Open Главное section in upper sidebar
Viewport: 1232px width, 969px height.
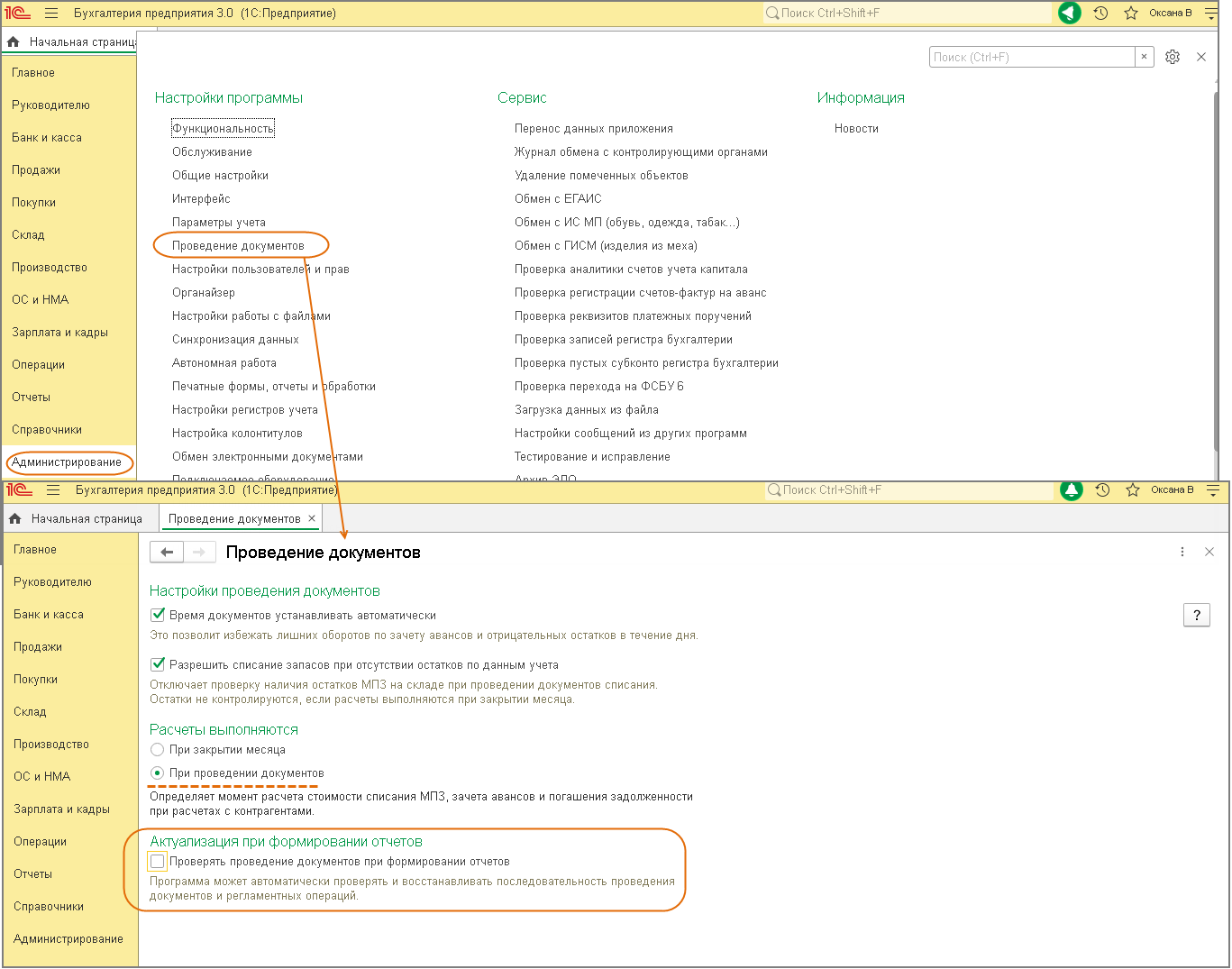(33, 73)
